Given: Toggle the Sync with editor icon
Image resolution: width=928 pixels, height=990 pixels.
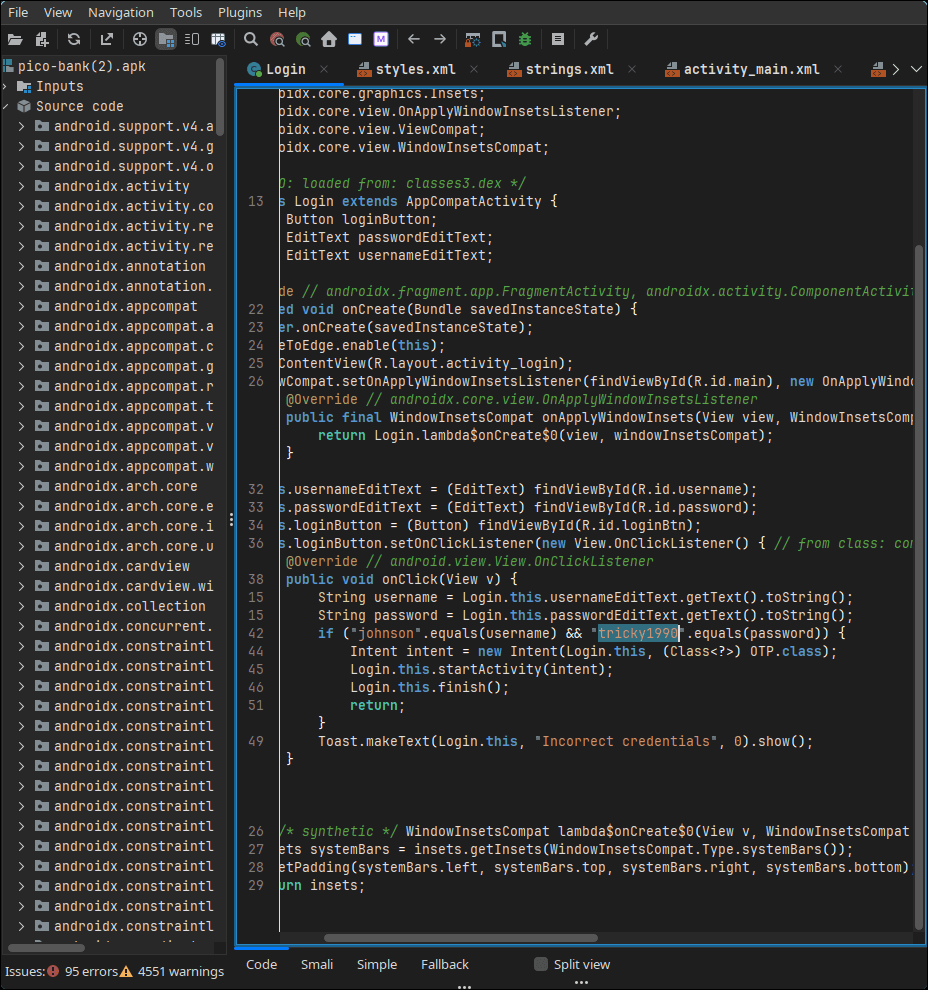Looking at the screenshot, I should [x=140, y=40].
